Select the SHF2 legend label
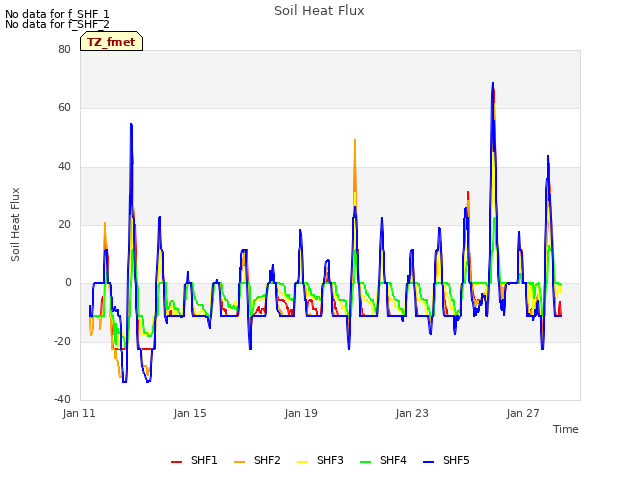Screen dimensions: 640x480 [x=267, y=460]
